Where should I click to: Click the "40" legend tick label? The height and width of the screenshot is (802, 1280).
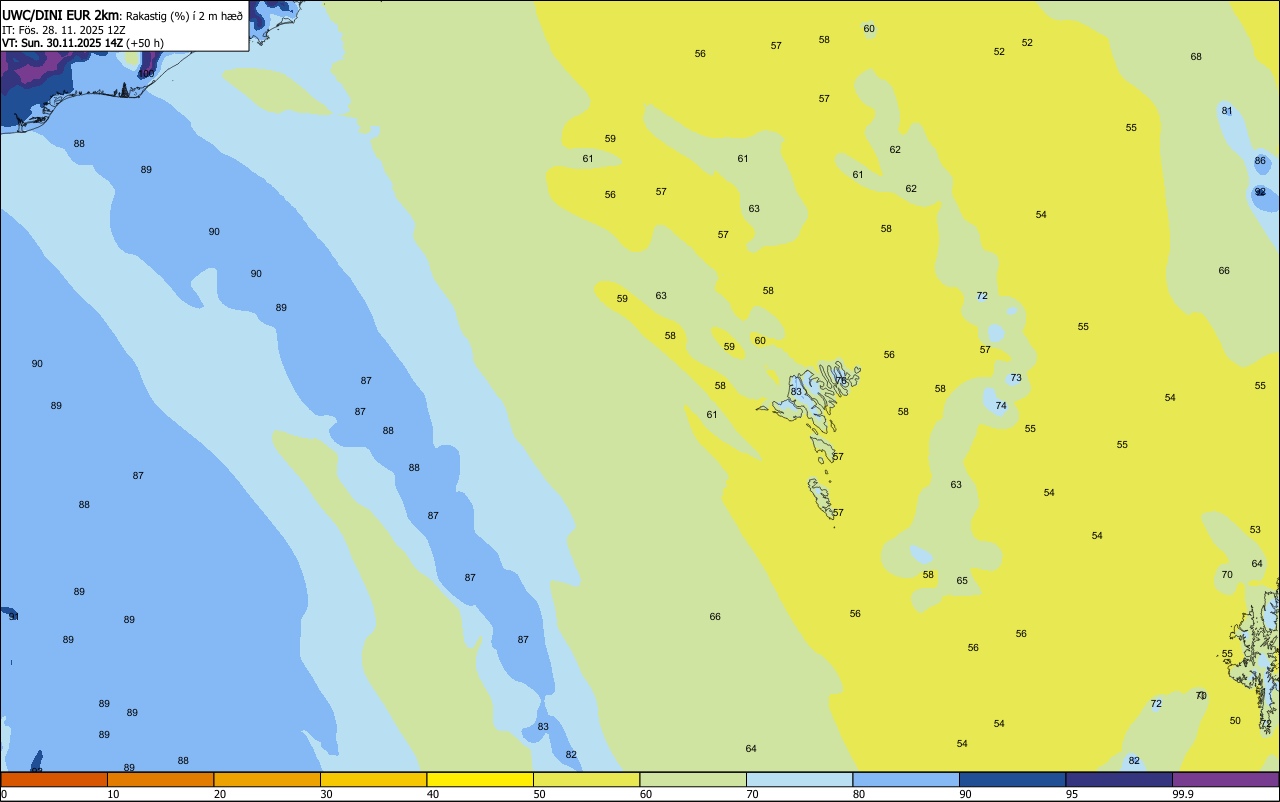pos(432,794)
